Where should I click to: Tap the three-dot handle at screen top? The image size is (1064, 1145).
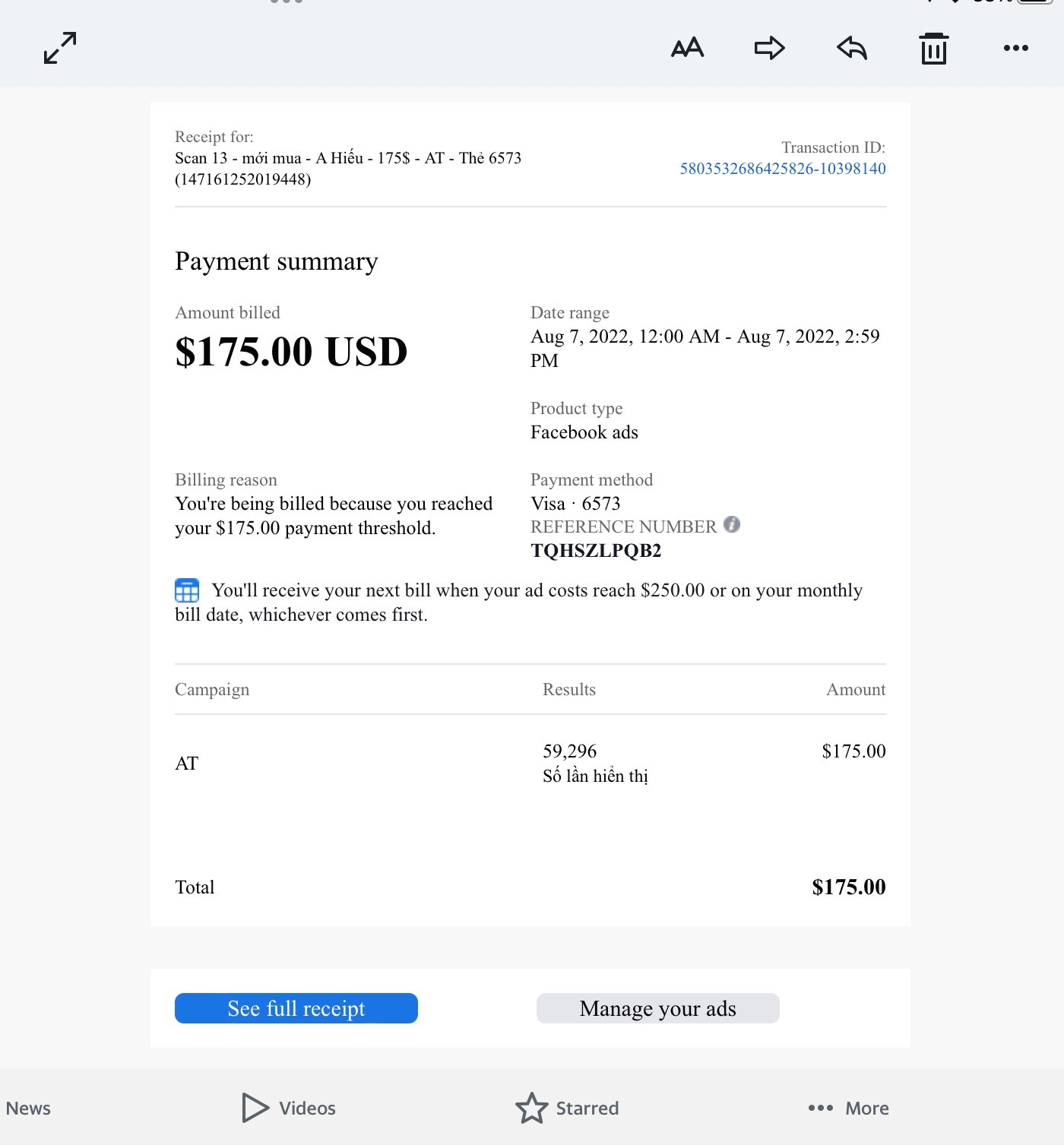(x=287, y=2)
